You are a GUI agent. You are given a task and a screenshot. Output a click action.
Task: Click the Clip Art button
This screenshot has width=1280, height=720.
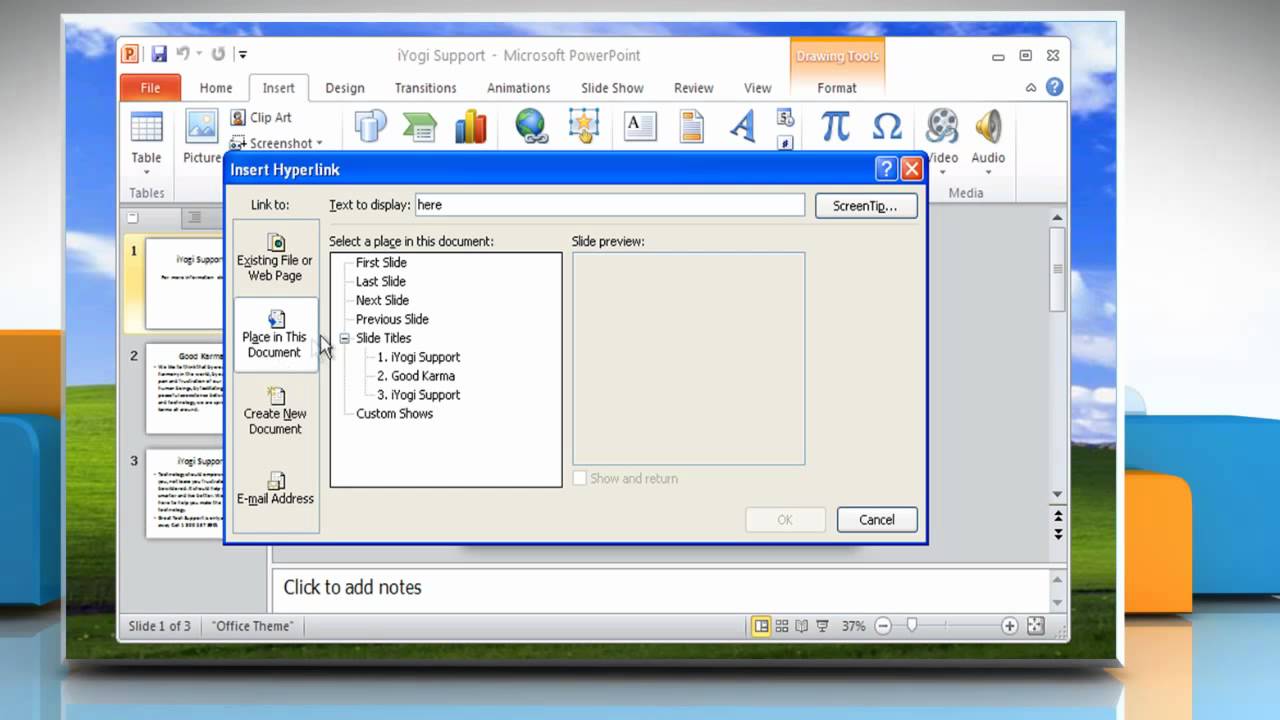(261, 118)
